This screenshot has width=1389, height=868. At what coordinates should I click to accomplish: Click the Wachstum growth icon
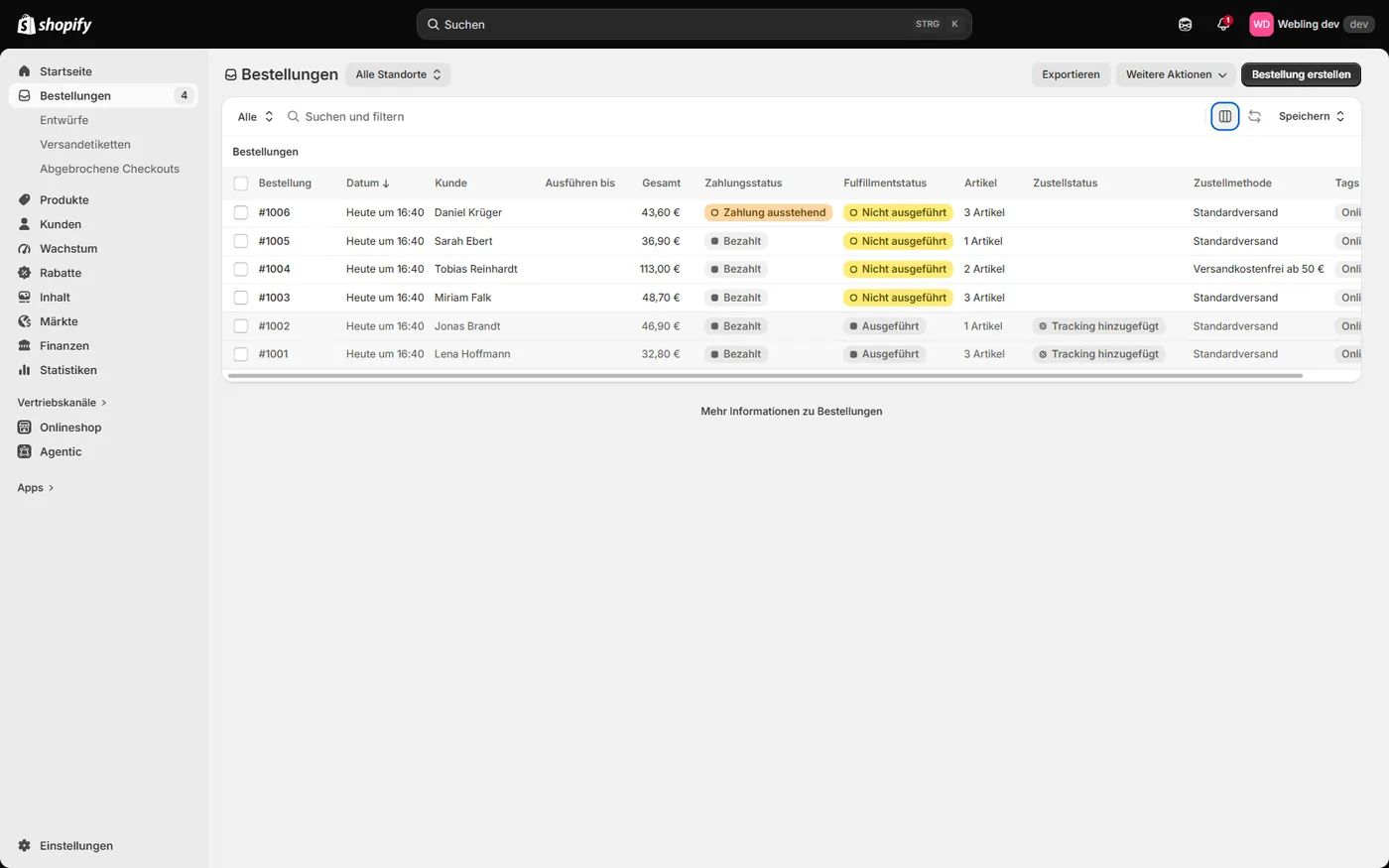tap(25, 248)
